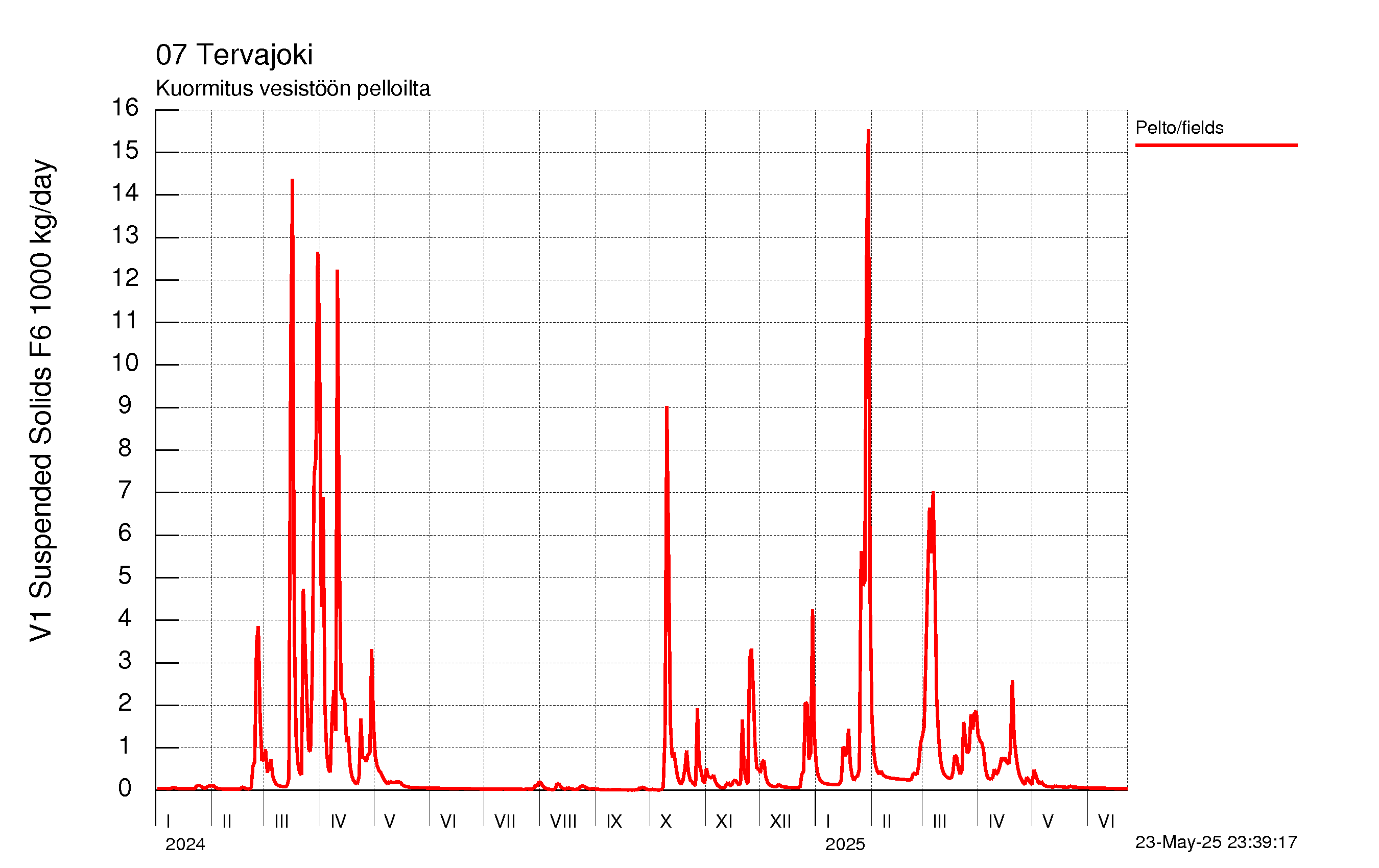Click the year label "2024"
The width and height of the screenshot is (1379, 868).
click(x=185, y=844)
